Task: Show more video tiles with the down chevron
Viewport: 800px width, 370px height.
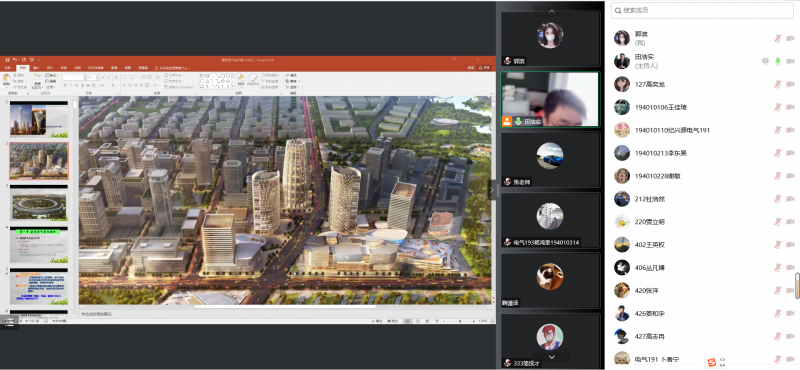Action: tap(551, 357)
